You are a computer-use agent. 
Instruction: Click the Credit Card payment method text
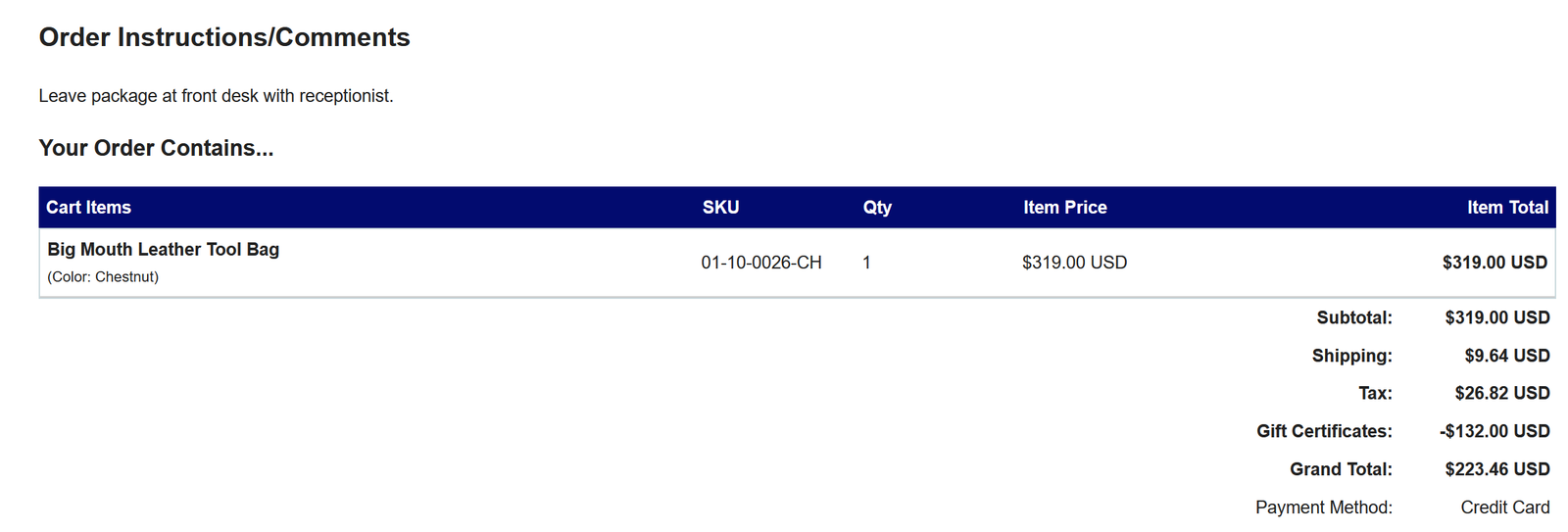pos(1504,508)
